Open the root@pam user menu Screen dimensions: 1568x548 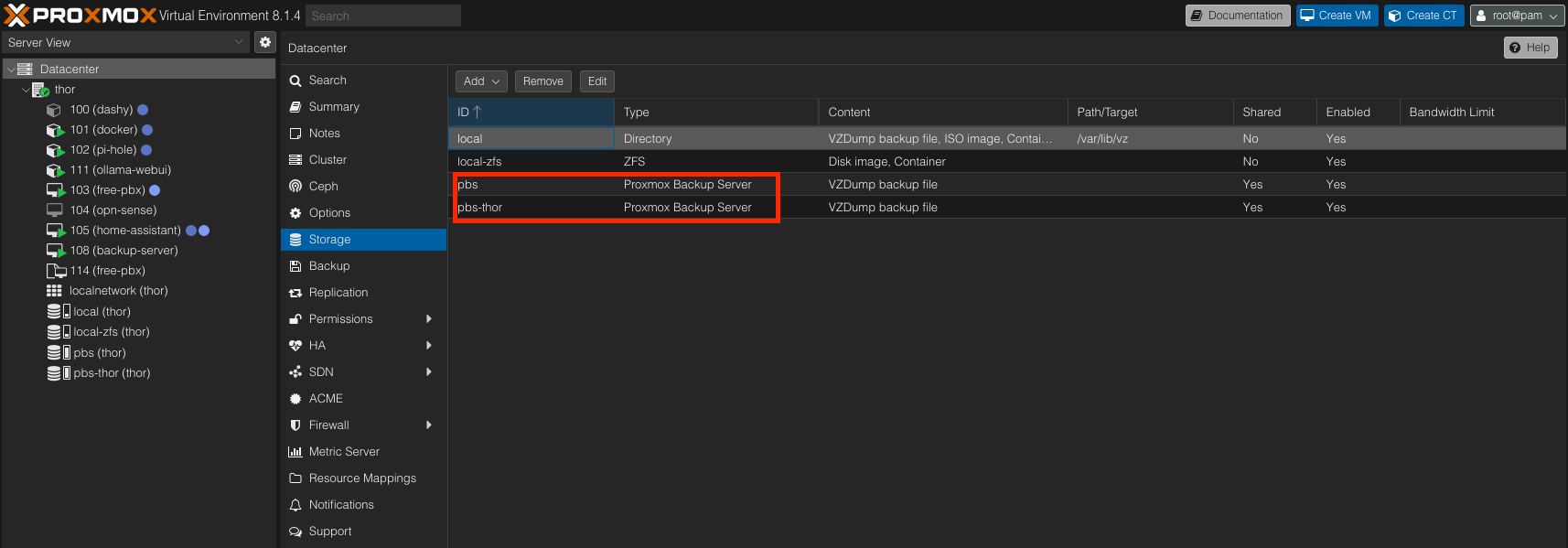pos(1517,16)
